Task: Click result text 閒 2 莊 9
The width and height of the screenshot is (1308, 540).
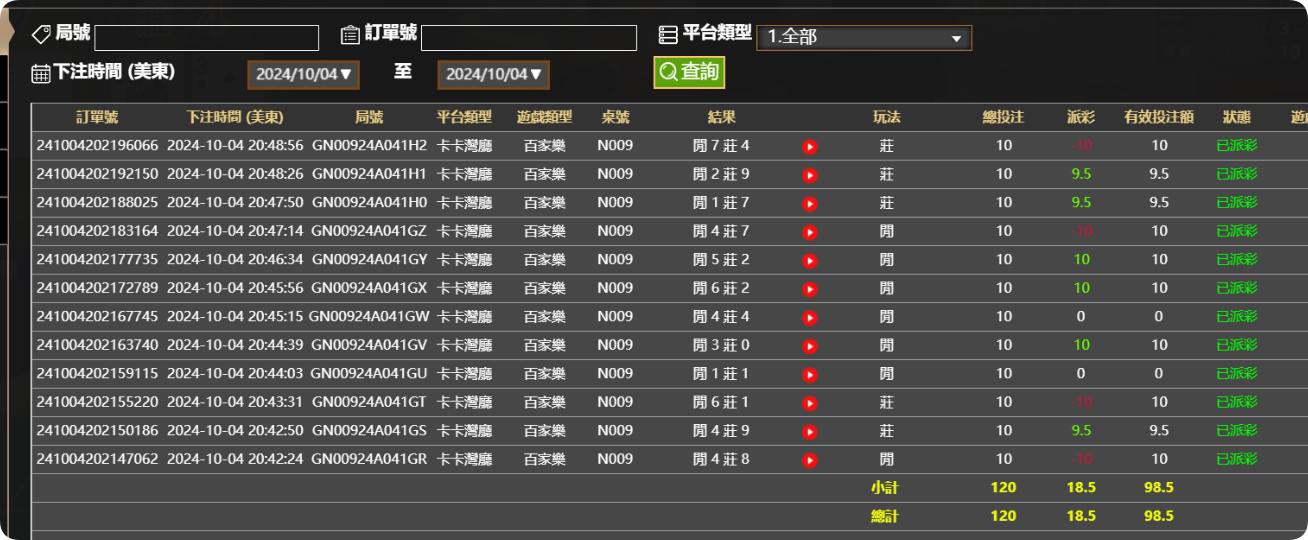Action: [x=721, y=174]
